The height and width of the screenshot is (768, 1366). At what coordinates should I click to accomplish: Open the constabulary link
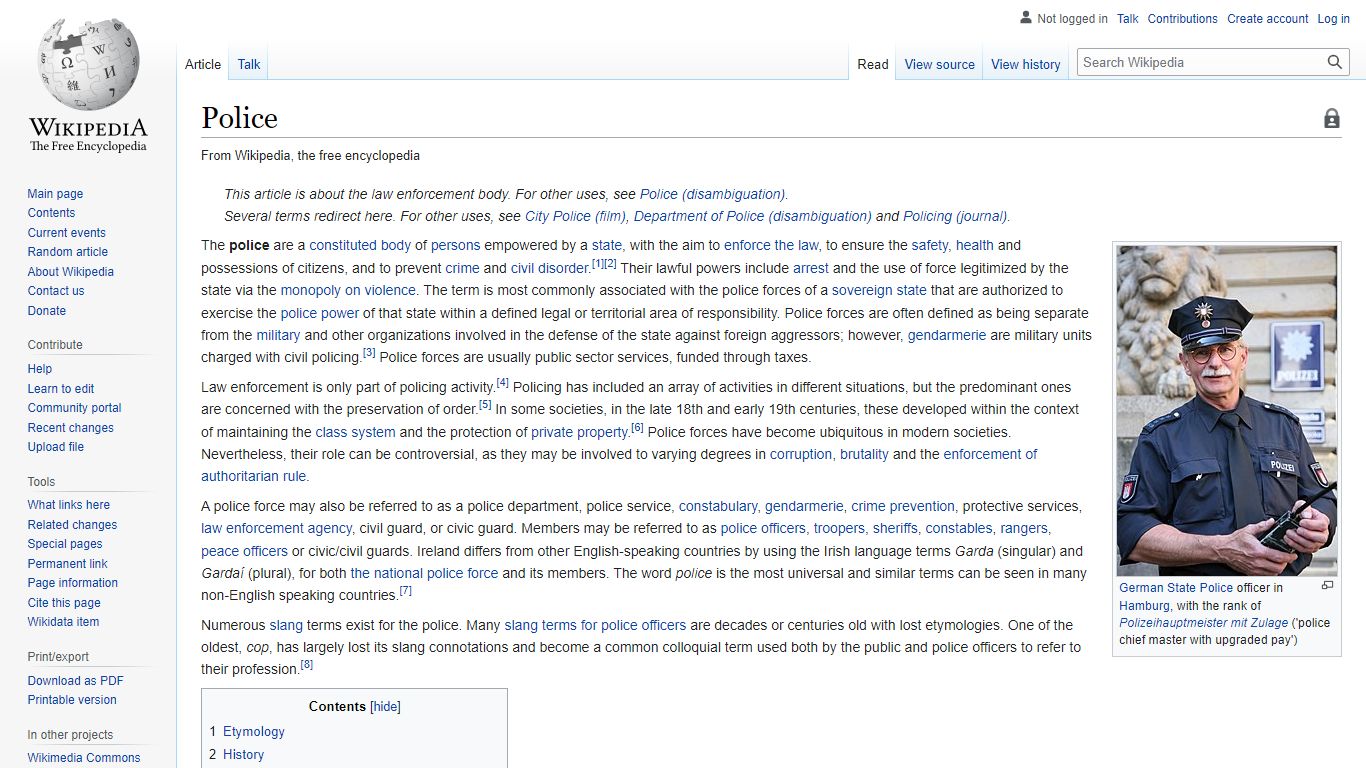(x=718, y=506)
